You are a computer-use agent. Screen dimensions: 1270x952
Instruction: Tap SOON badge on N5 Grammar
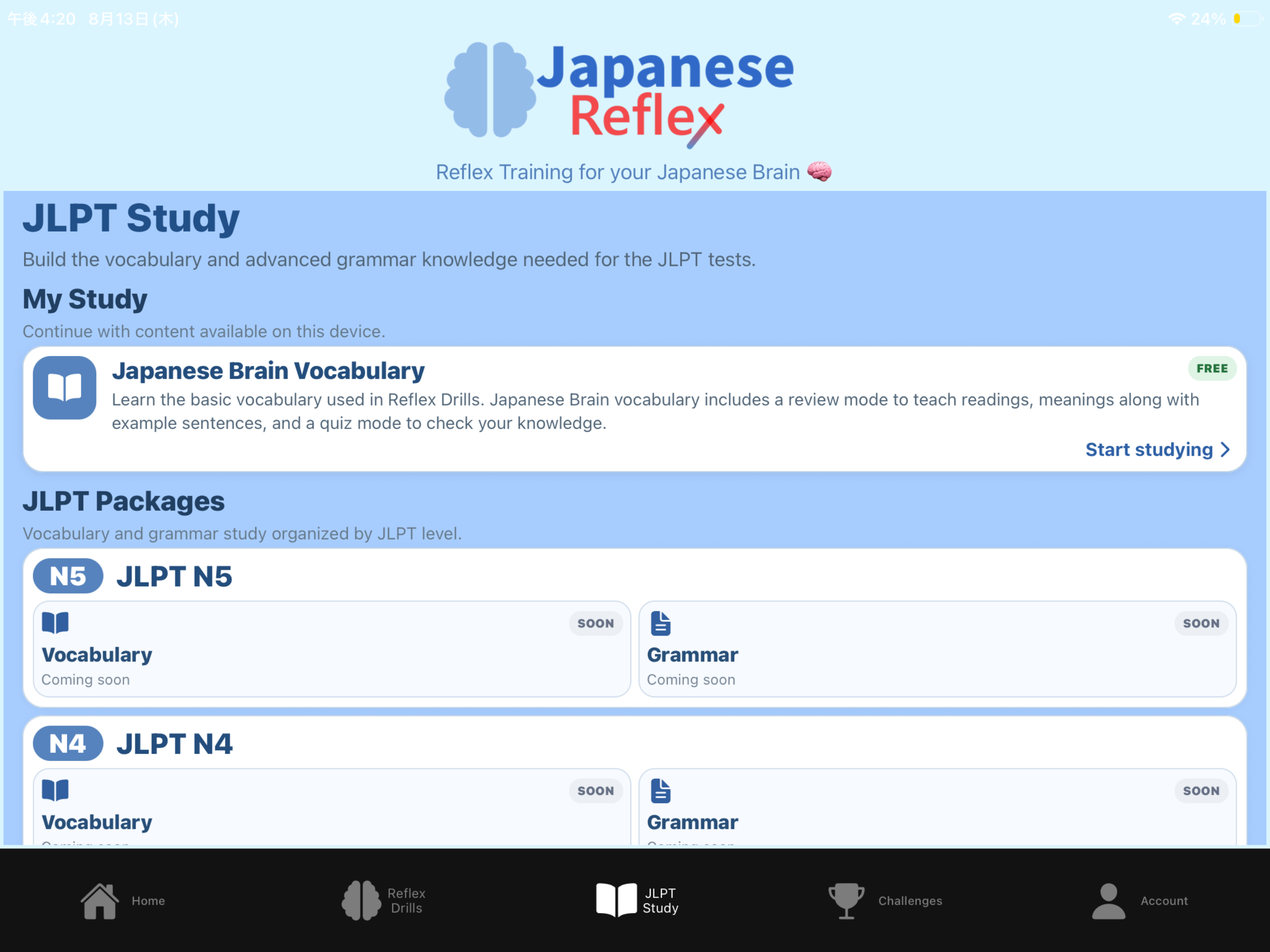tap(1201, 623)
